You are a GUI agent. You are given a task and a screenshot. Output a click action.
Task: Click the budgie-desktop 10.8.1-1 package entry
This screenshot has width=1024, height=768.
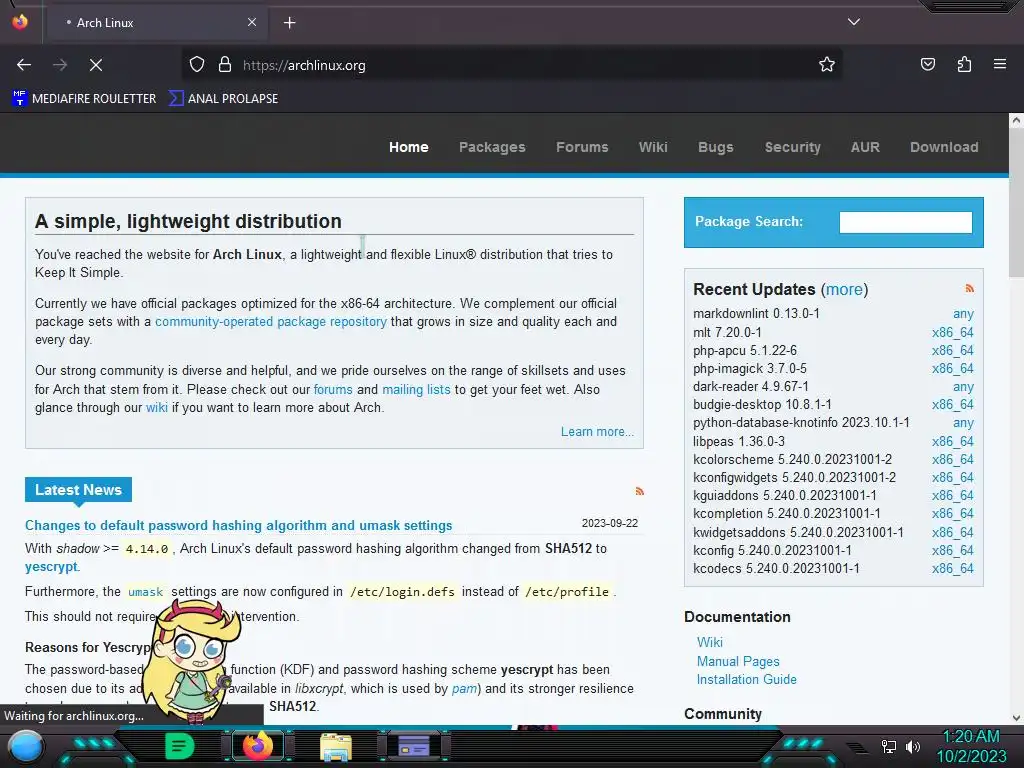click(x=762, y=404)
